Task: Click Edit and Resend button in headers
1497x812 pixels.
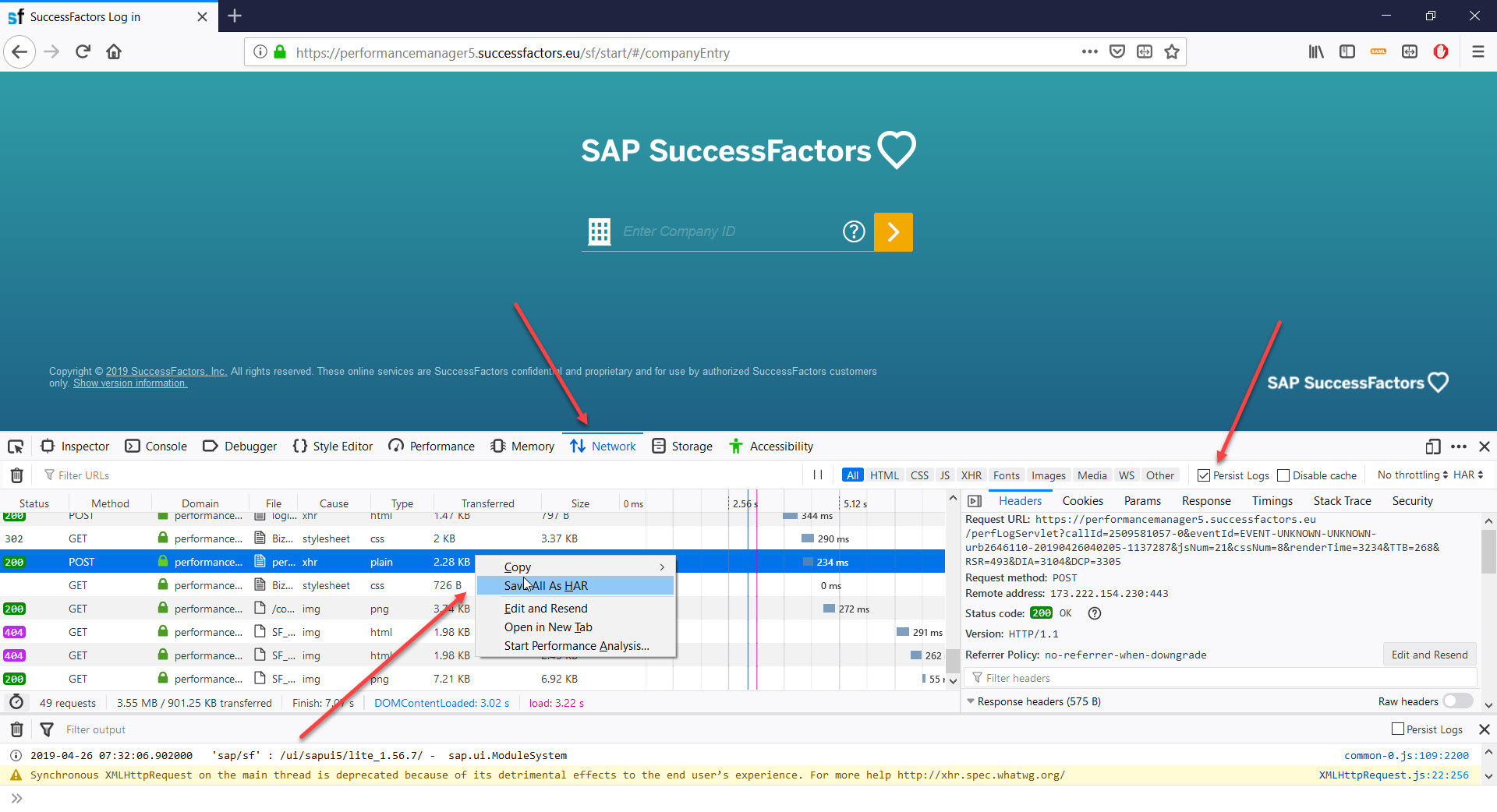Action: tap(1429, 655)
